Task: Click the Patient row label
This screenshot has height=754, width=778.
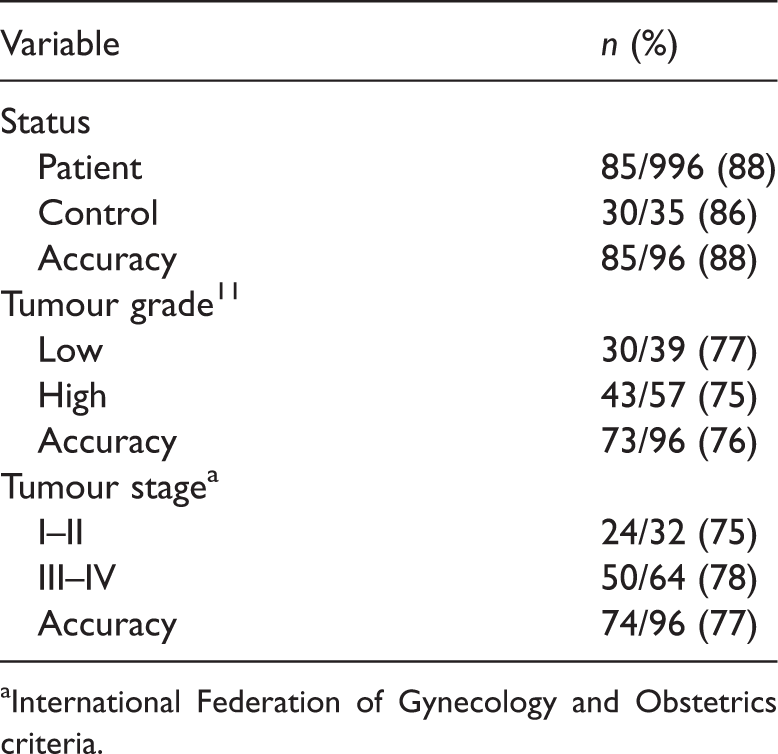Action: point(90,167)
